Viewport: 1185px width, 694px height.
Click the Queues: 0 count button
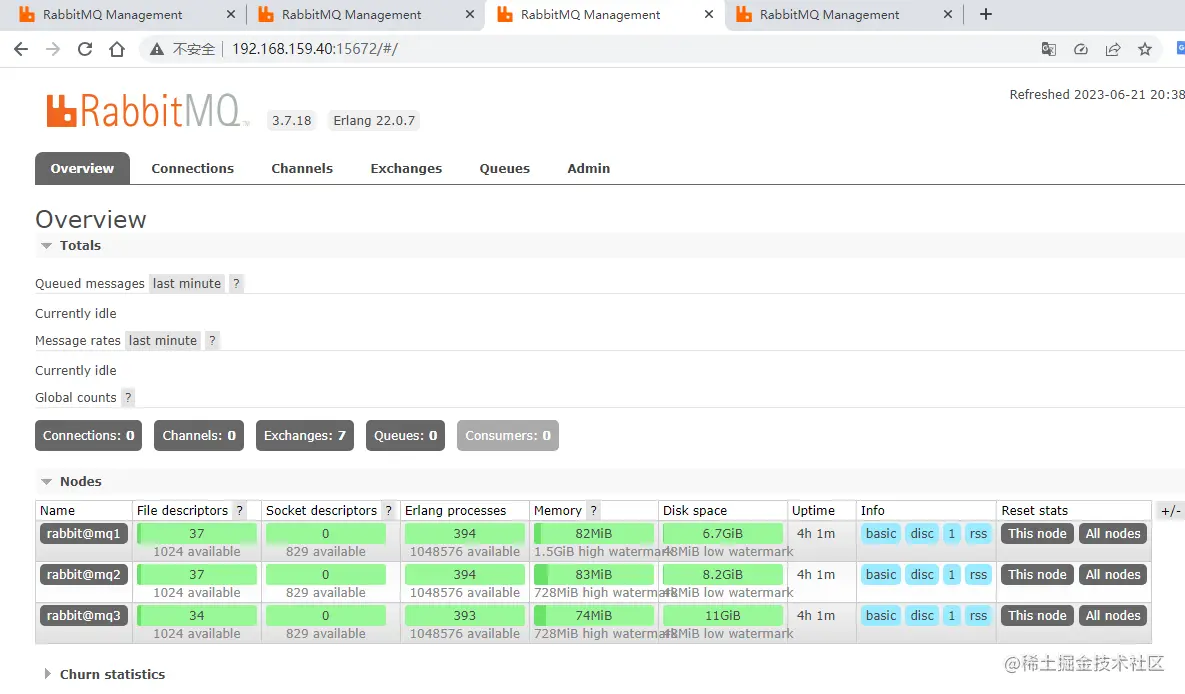[x=405, y=435]
